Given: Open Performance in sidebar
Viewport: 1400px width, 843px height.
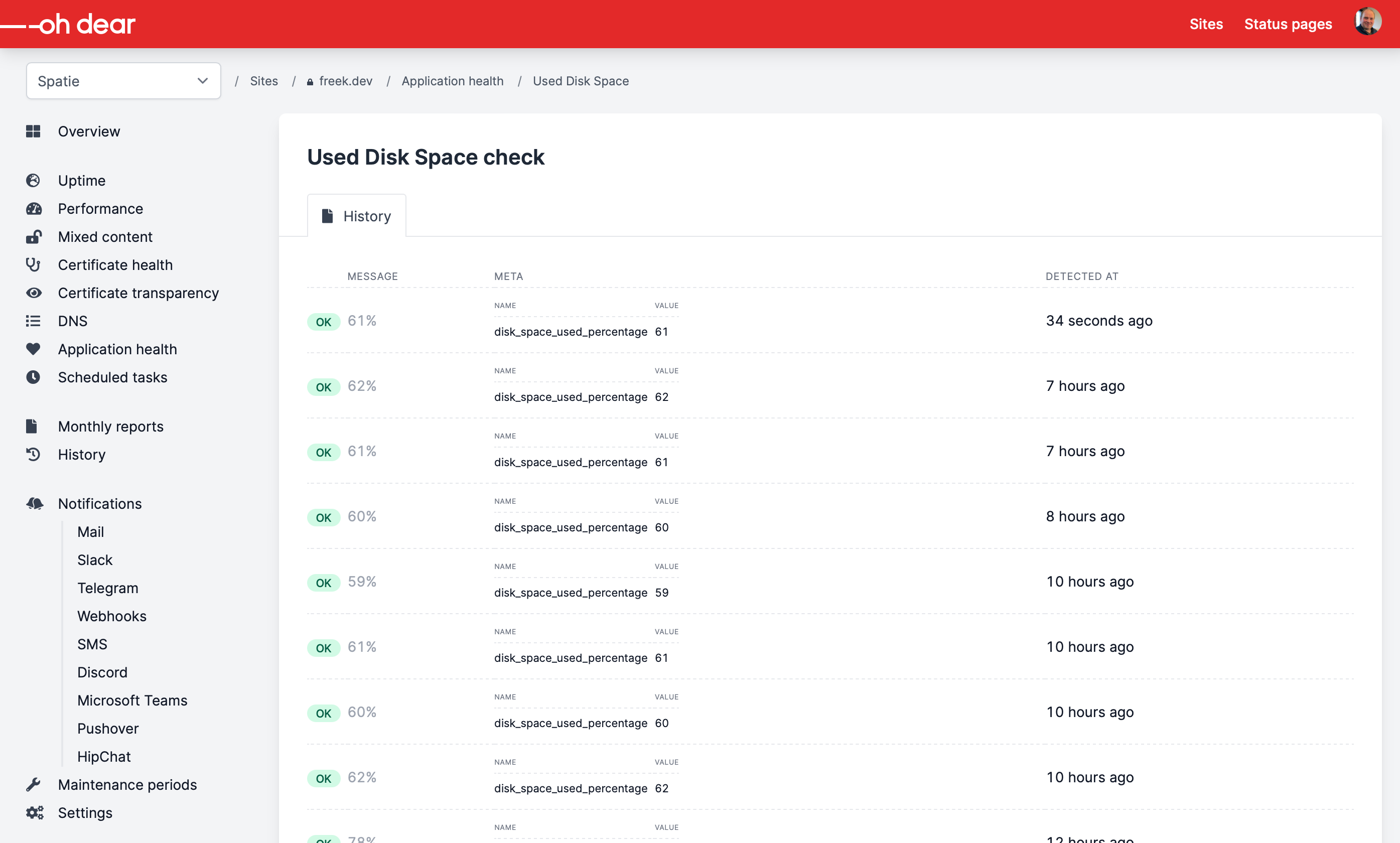Looking at the screenshot, I should coord(100,208).
